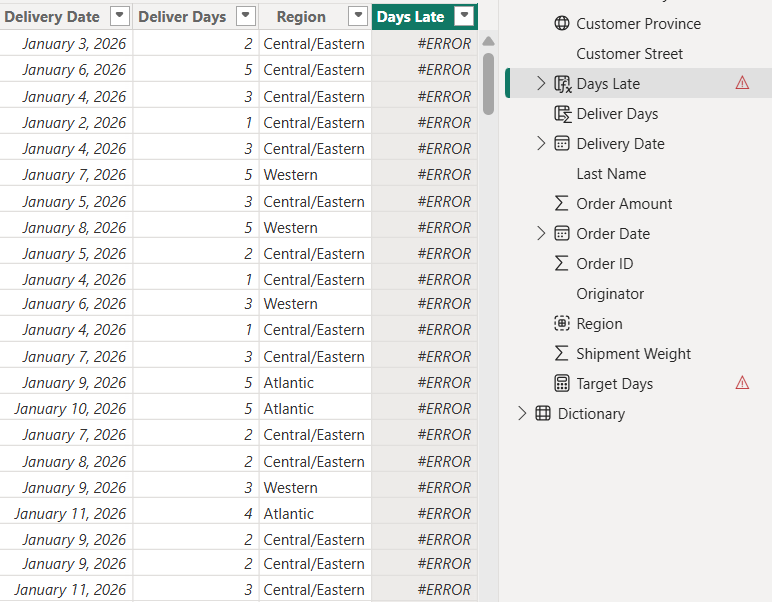Click the calendar icon for Delivery Date
The height and width of the screenshot is (602, 772).
click(x=562, y=143)
